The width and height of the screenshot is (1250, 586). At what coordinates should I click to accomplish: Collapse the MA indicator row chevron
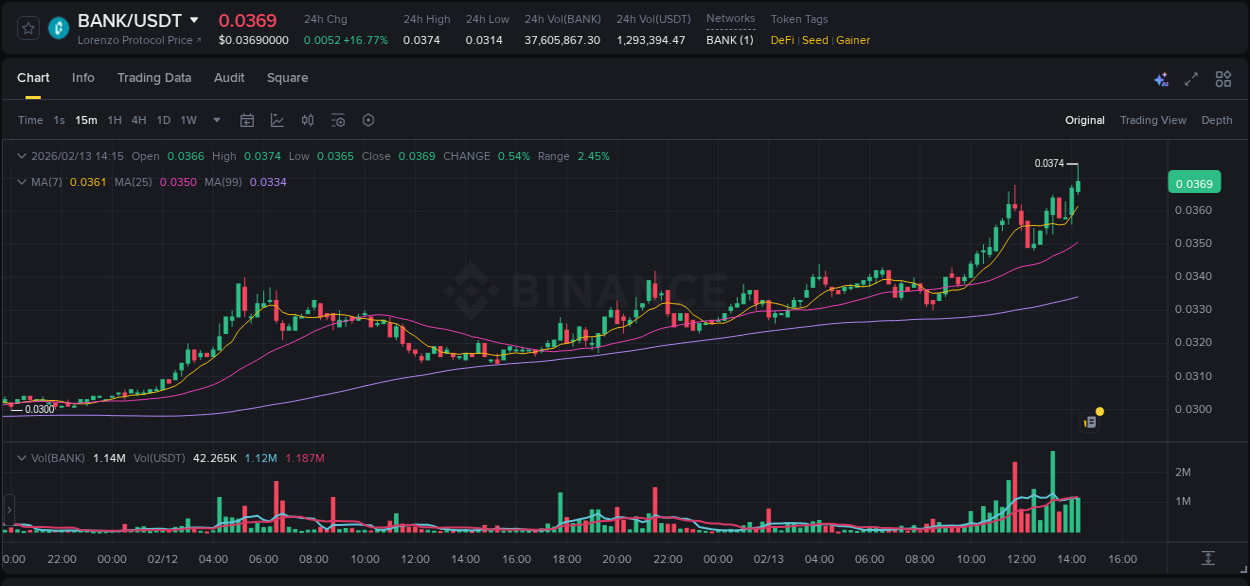point(22,182)
